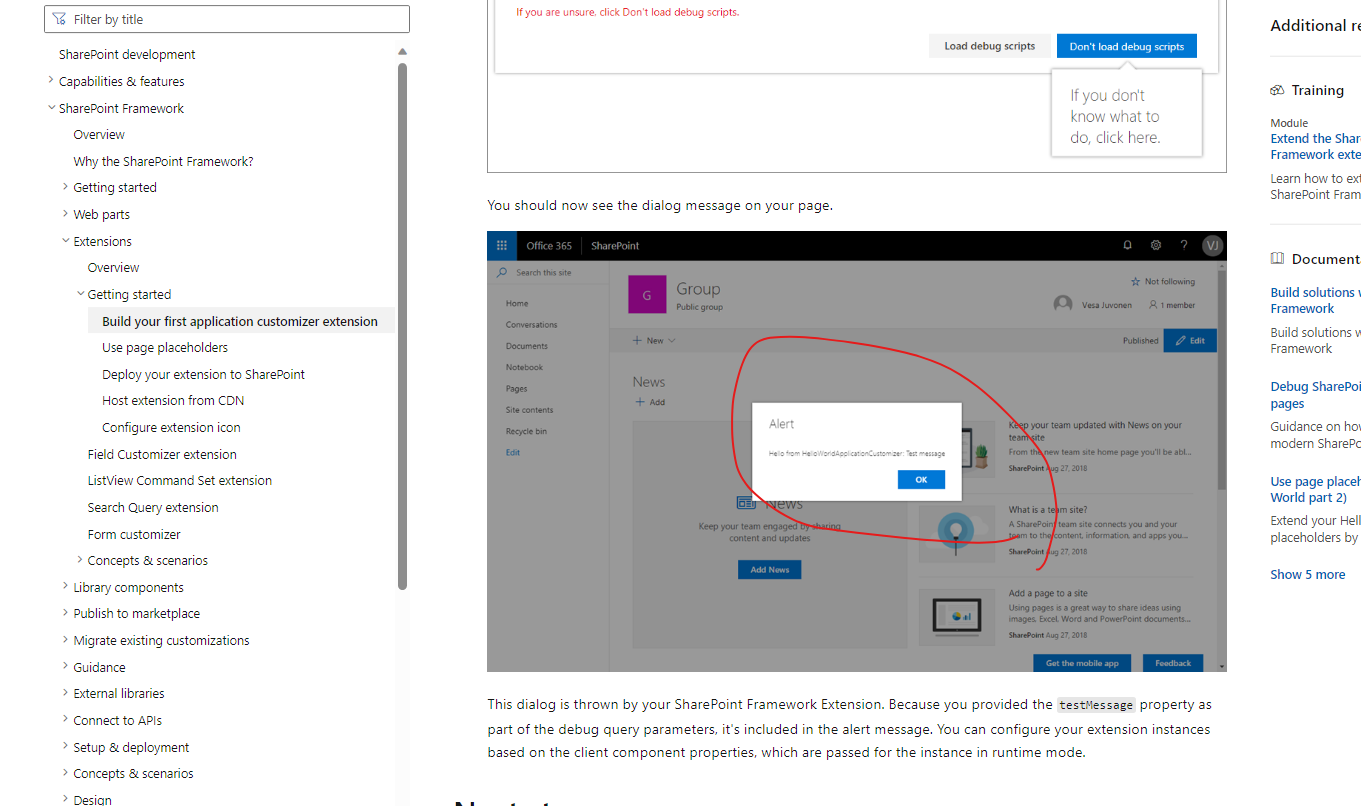Viewport: 1361px width, 806px height.
Task: Collapse the Extensions node
Action: pyautogui.click(x=66, y=241)
